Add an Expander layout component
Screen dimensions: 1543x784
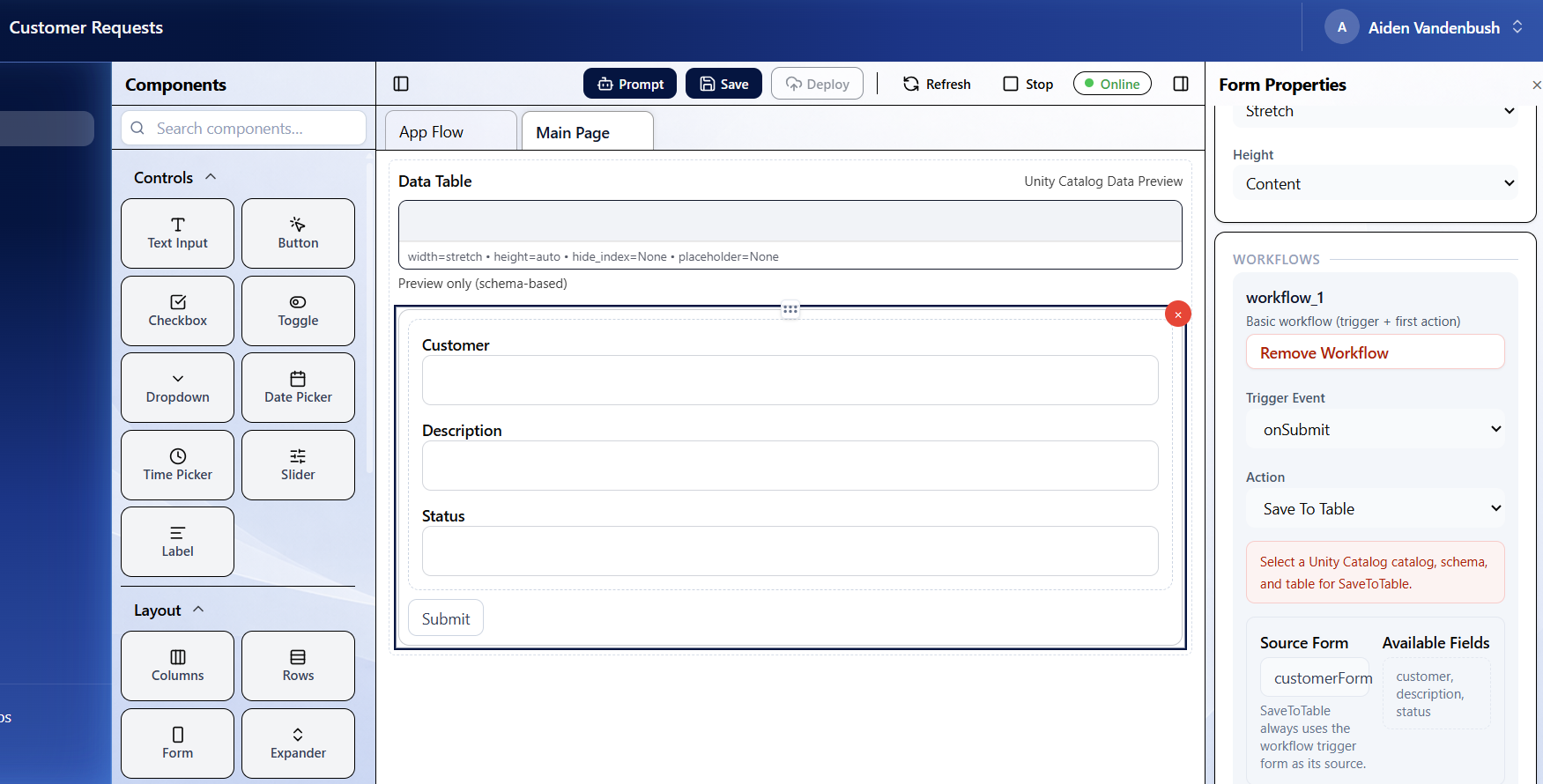tap(298, 743)
